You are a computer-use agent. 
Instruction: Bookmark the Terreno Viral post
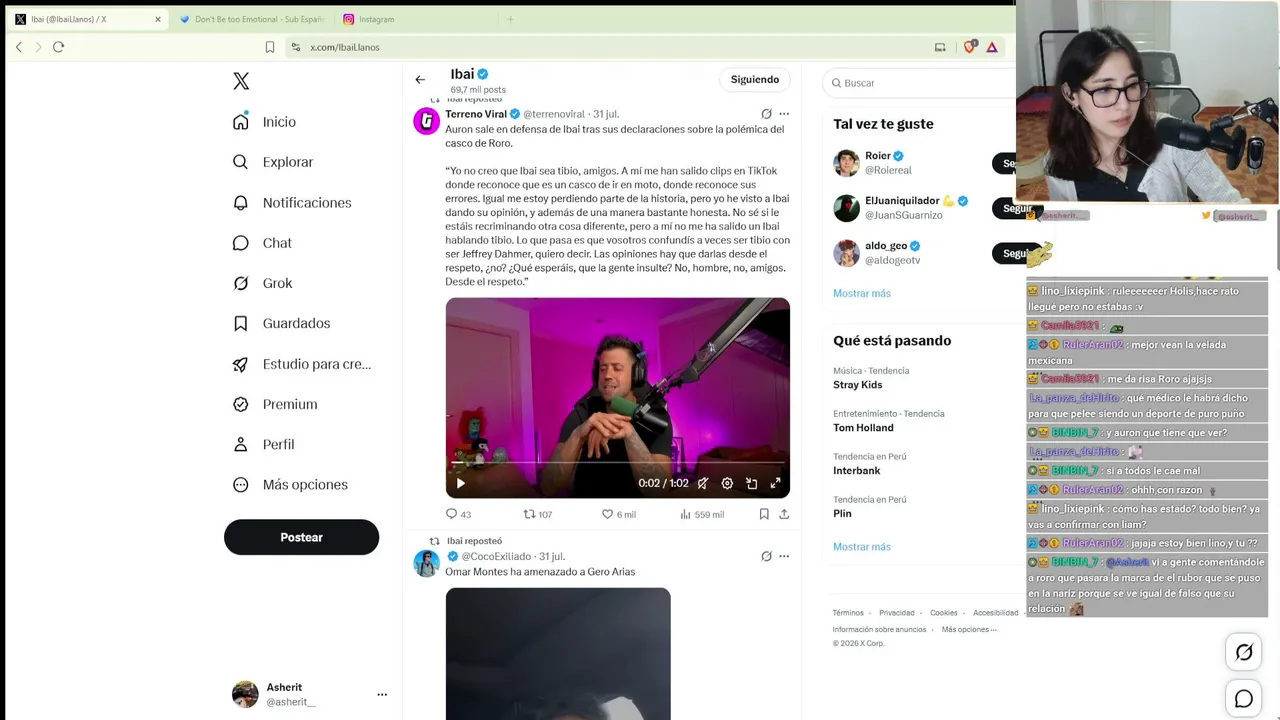click(764, 514)
